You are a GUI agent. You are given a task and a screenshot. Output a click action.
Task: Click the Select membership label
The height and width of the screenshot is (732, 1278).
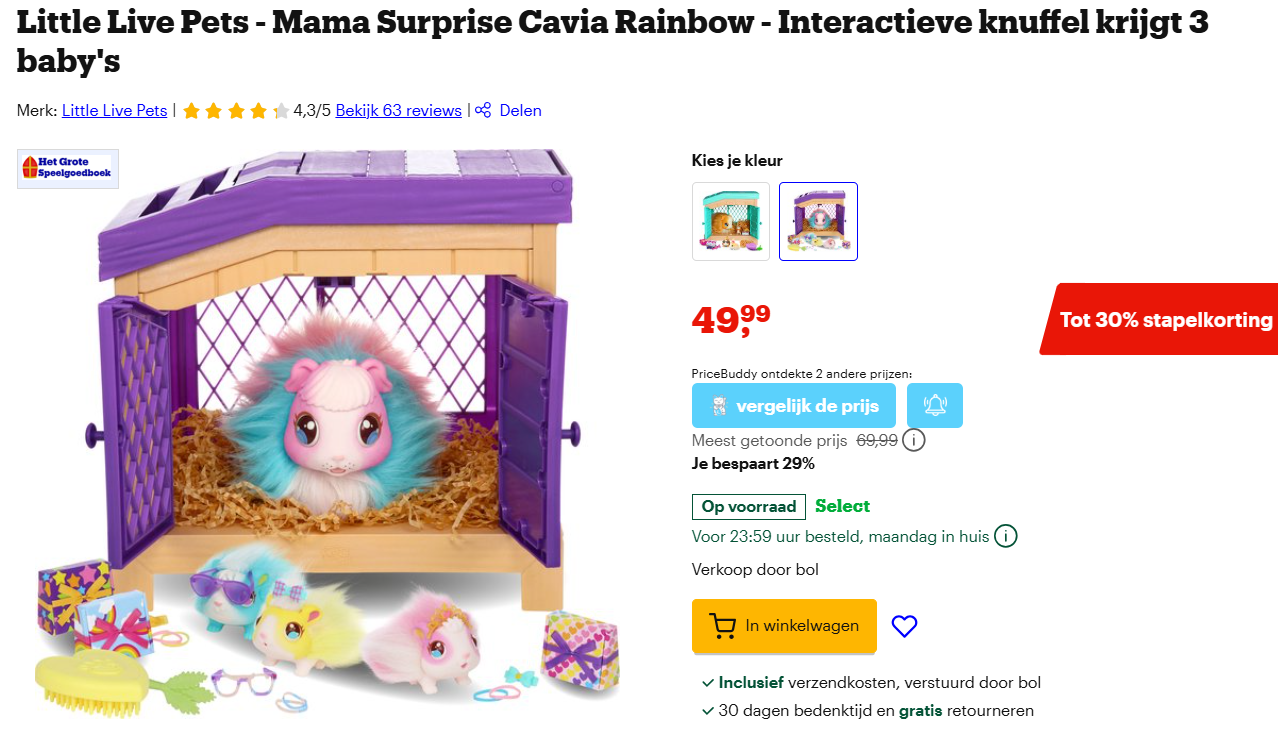tap(842, 506)
